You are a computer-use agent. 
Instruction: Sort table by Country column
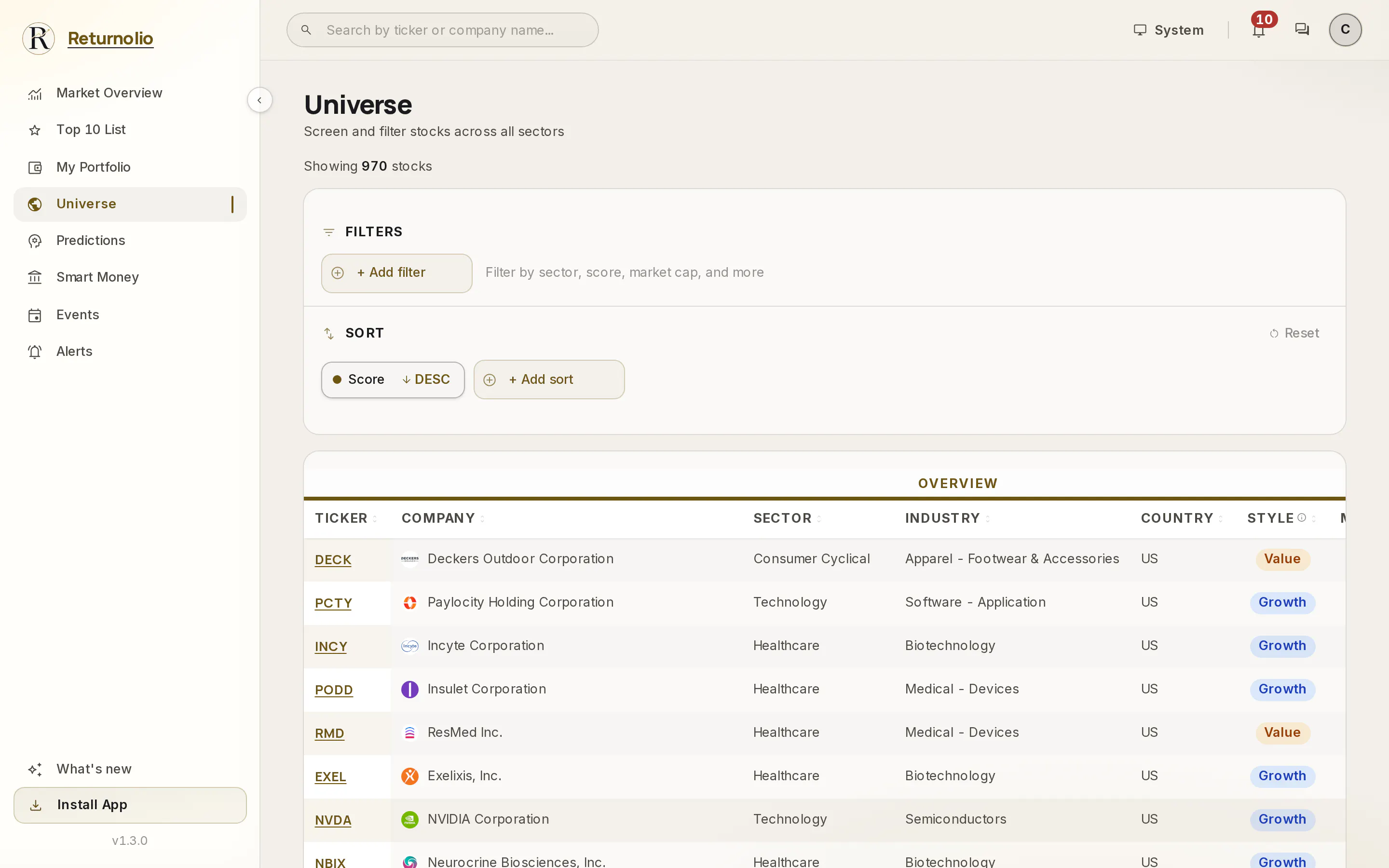pyautogui.click(x=1182, y=518)
